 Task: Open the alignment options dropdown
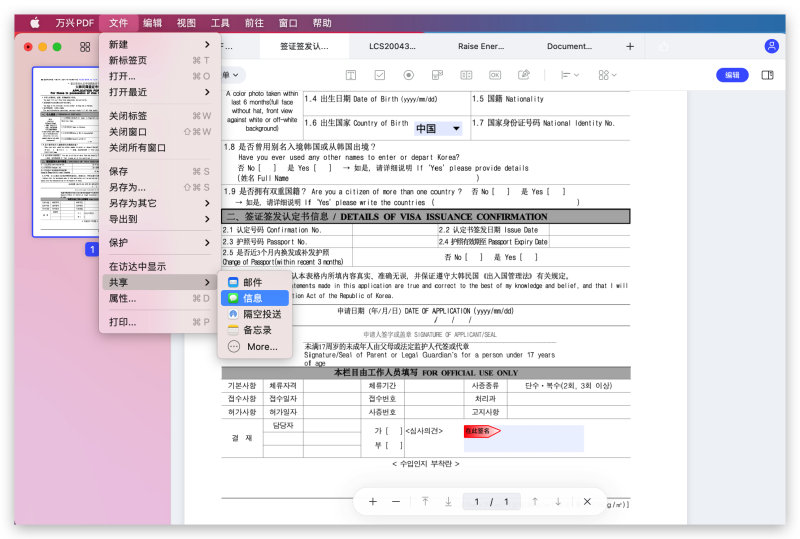point(570,75)
